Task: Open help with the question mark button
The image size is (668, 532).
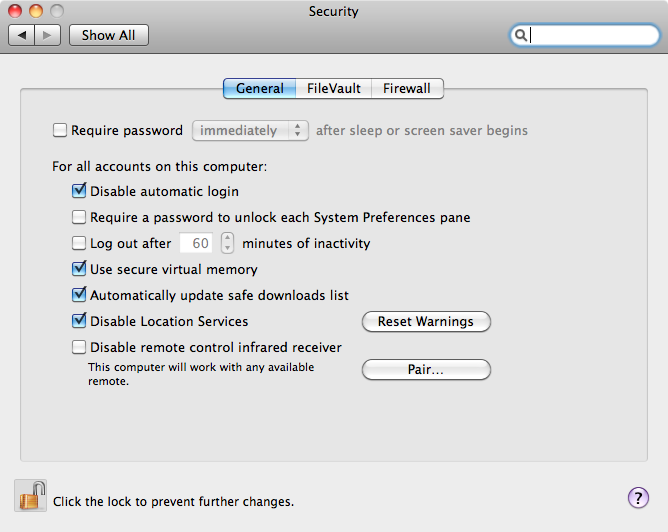Action: point(638,498)
